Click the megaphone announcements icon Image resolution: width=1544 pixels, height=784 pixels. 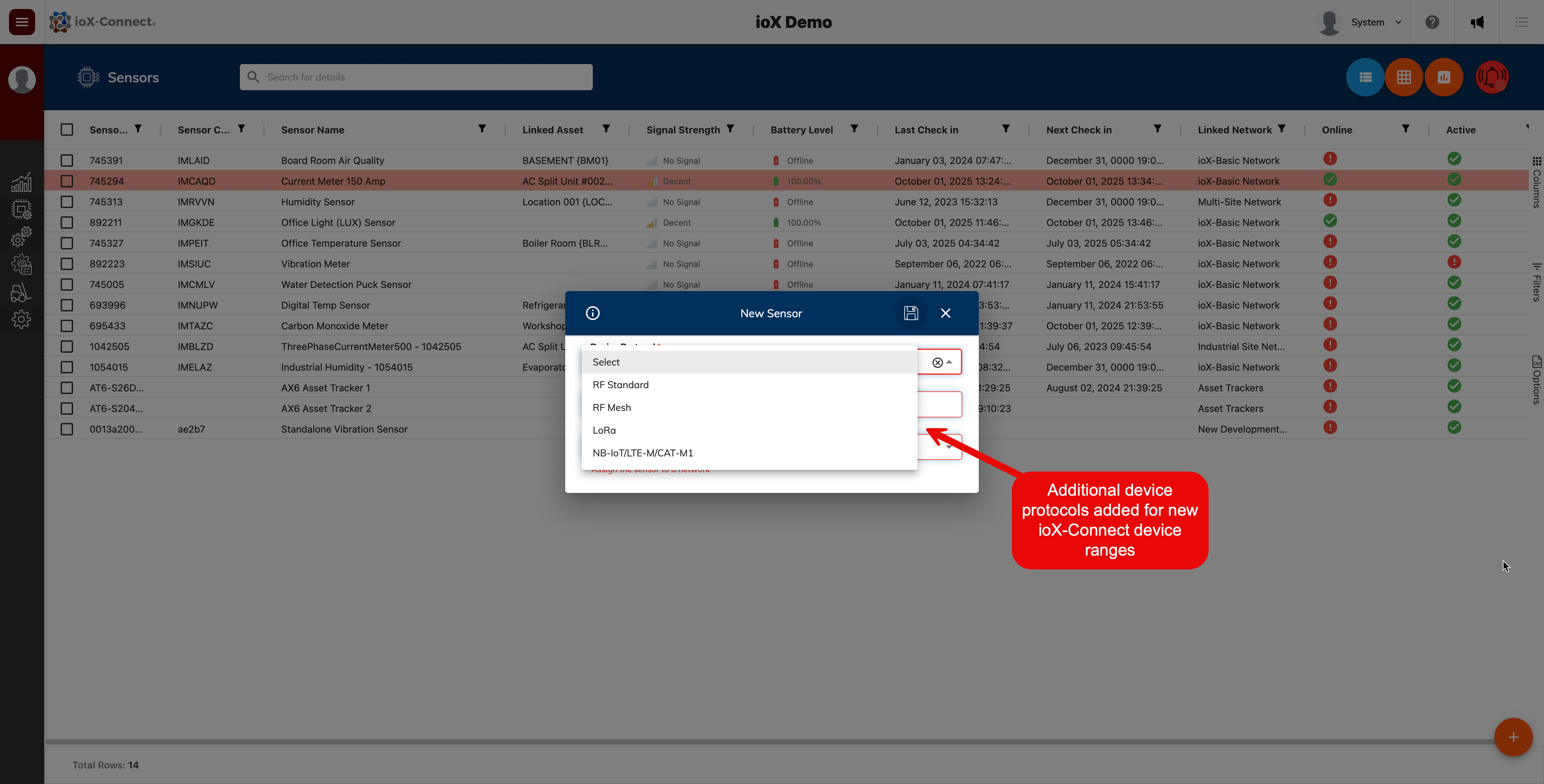[1477, 22]
